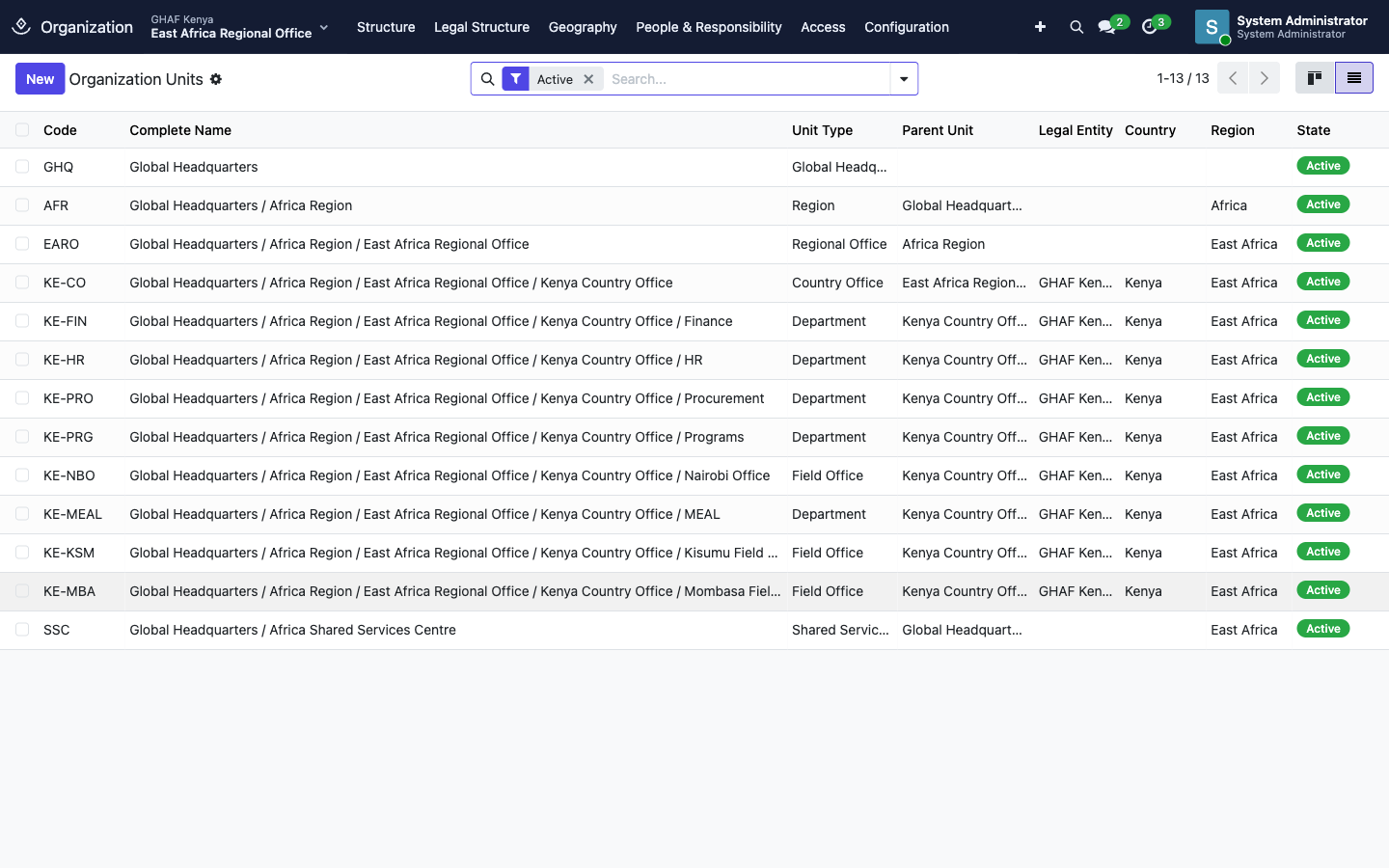Open the conversations chat icon

point(1107,27)
